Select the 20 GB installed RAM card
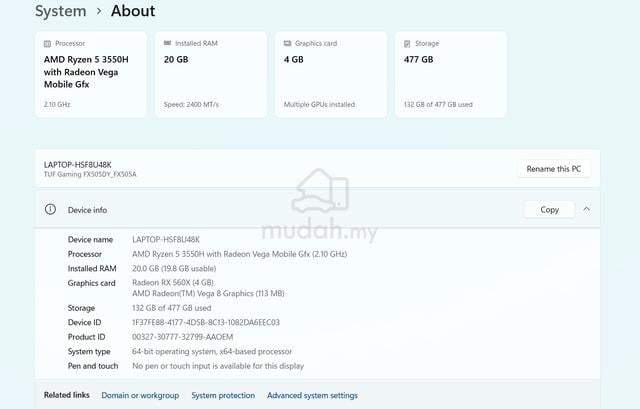 (x=211, y=74)
